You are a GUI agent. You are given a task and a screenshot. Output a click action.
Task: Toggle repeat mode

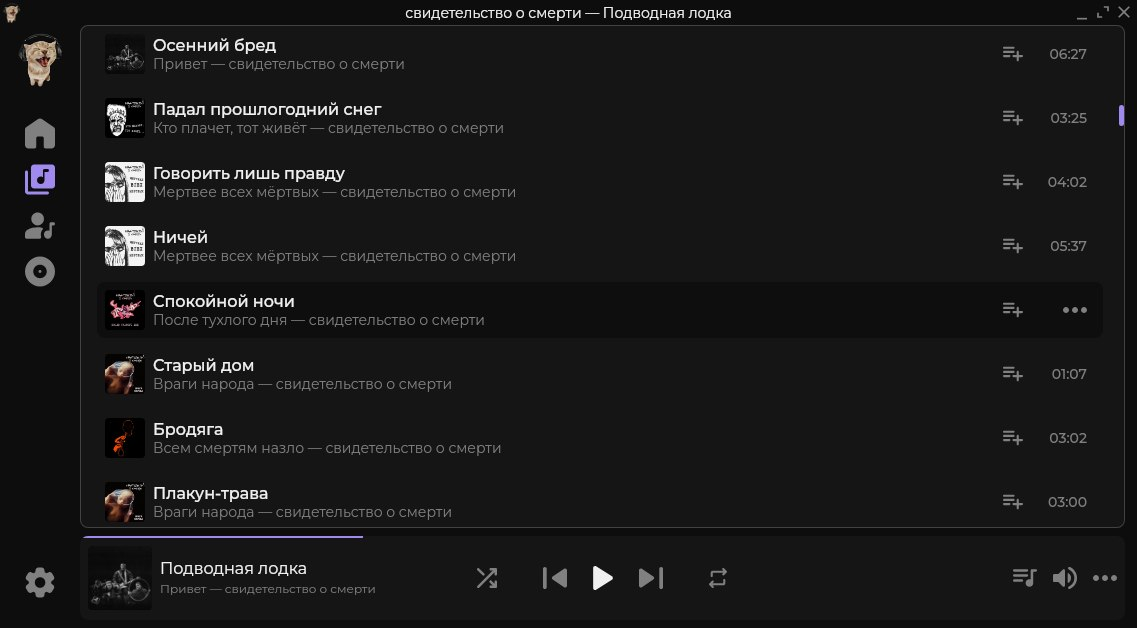point(717,578)
